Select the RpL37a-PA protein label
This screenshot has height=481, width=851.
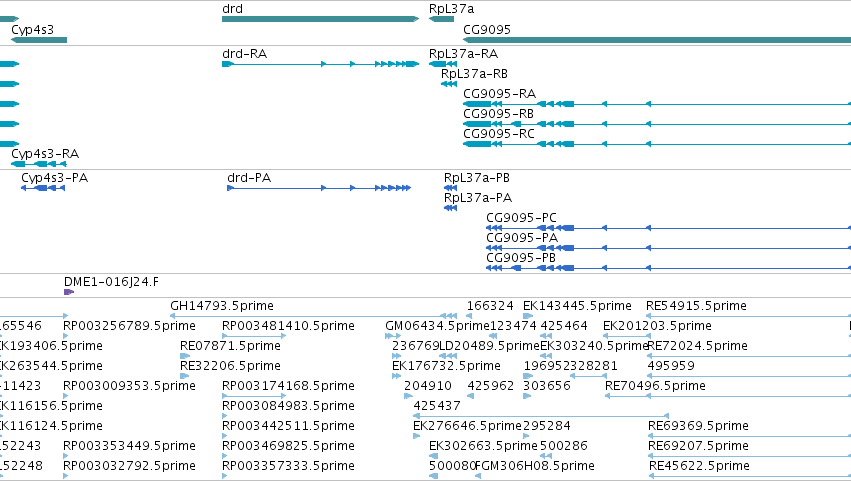pos(478,198)
